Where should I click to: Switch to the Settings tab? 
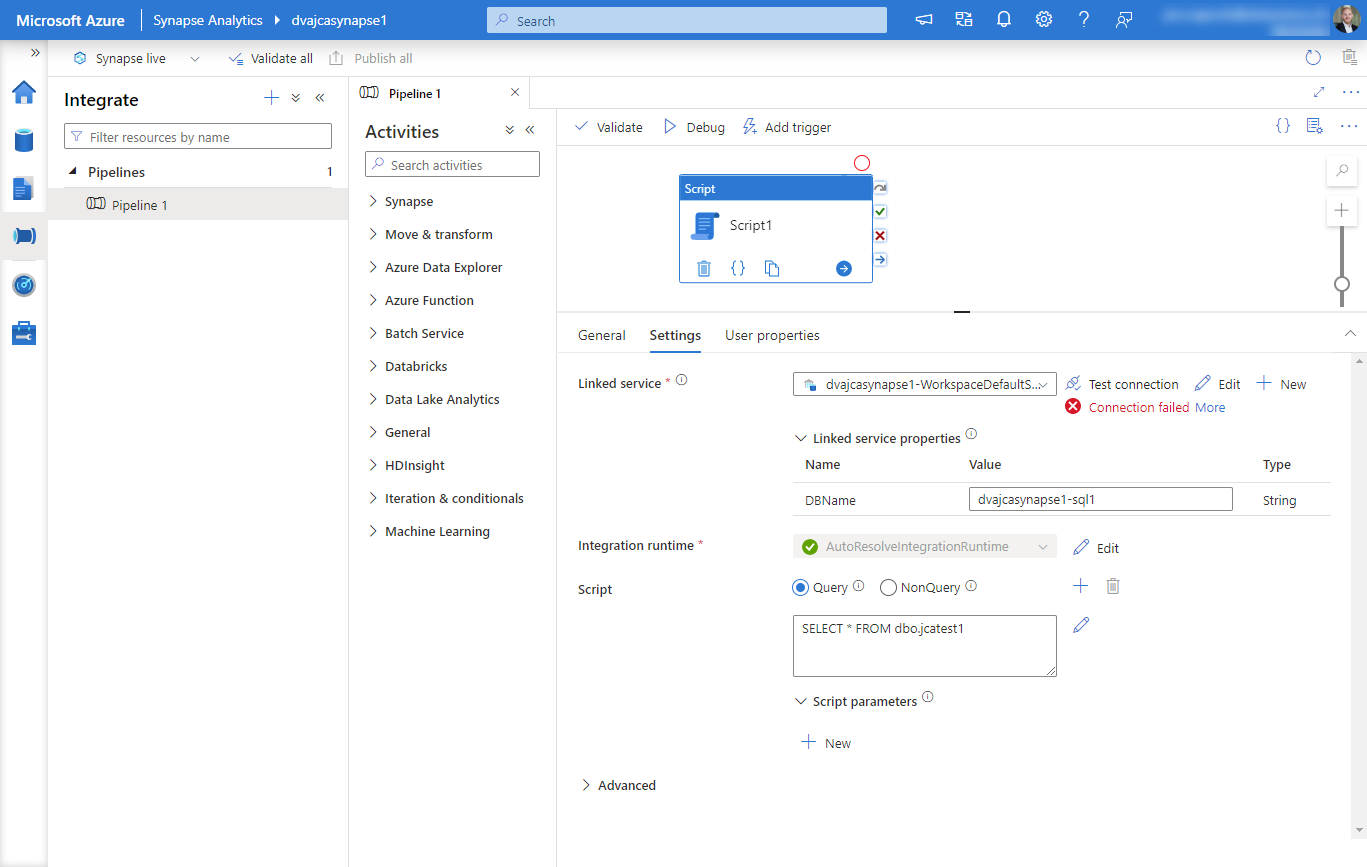tap(675, 335)
